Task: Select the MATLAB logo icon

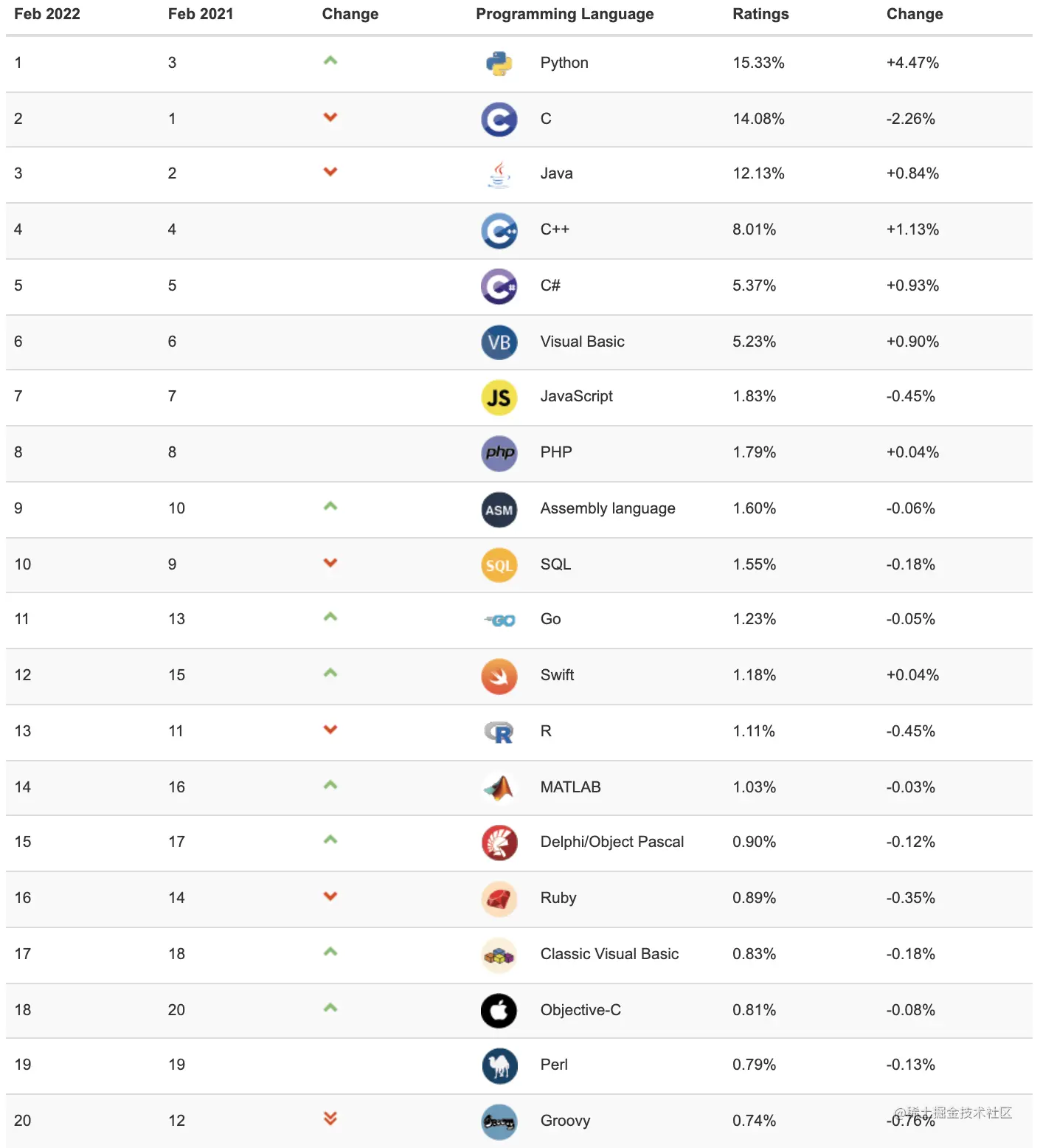Action: click(x=499, y=788)
